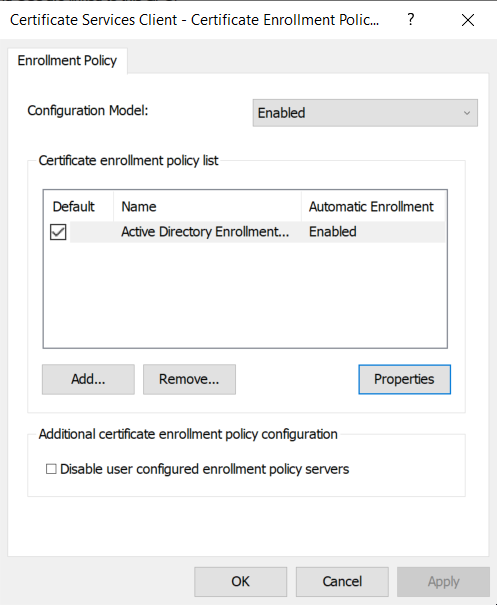Click the Enabled cell in Automatic Enrollment column
This screenshot has height=605, width=497.
(333, 232)
